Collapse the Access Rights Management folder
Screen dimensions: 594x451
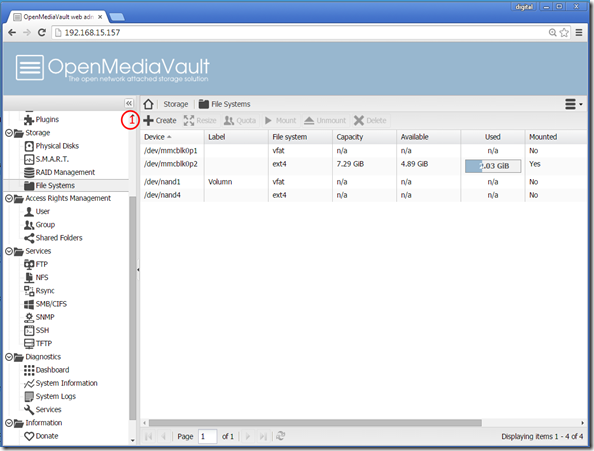click(x=9, y=198)
